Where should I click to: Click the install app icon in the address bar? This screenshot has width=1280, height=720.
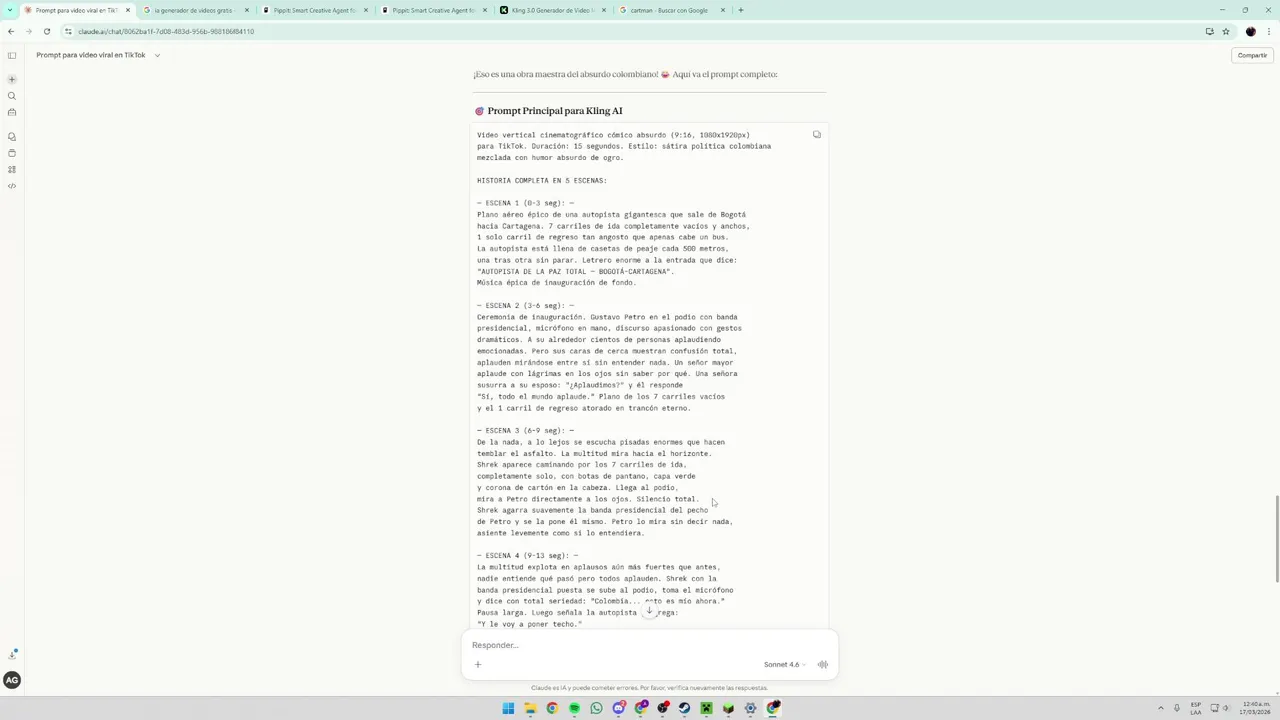(1210, 31)
